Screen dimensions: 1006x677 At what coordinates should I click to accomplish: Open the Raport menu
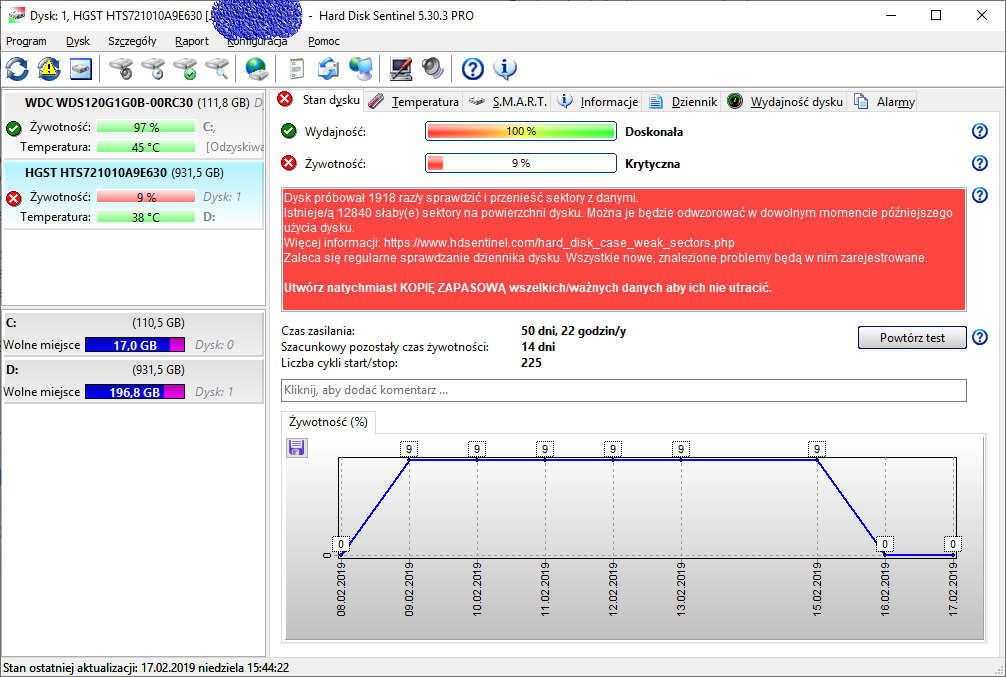pos(192,41)
